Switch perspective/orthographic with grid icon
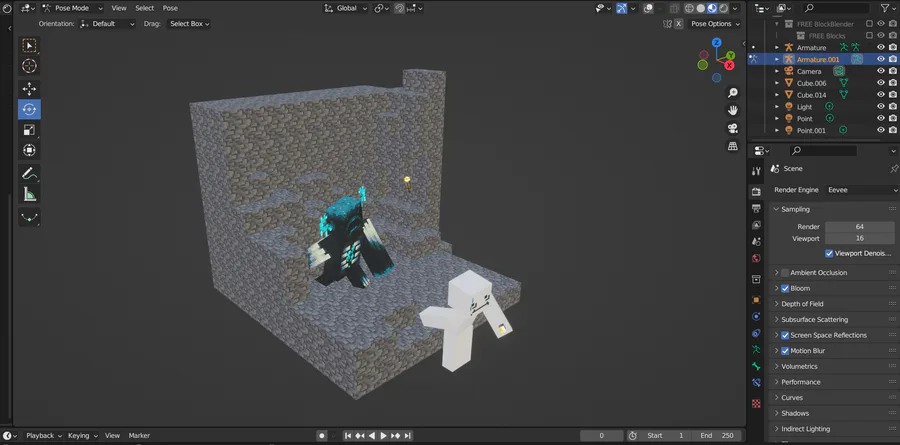This screenshot has width=900, height=445. click(x=733, y=146)
